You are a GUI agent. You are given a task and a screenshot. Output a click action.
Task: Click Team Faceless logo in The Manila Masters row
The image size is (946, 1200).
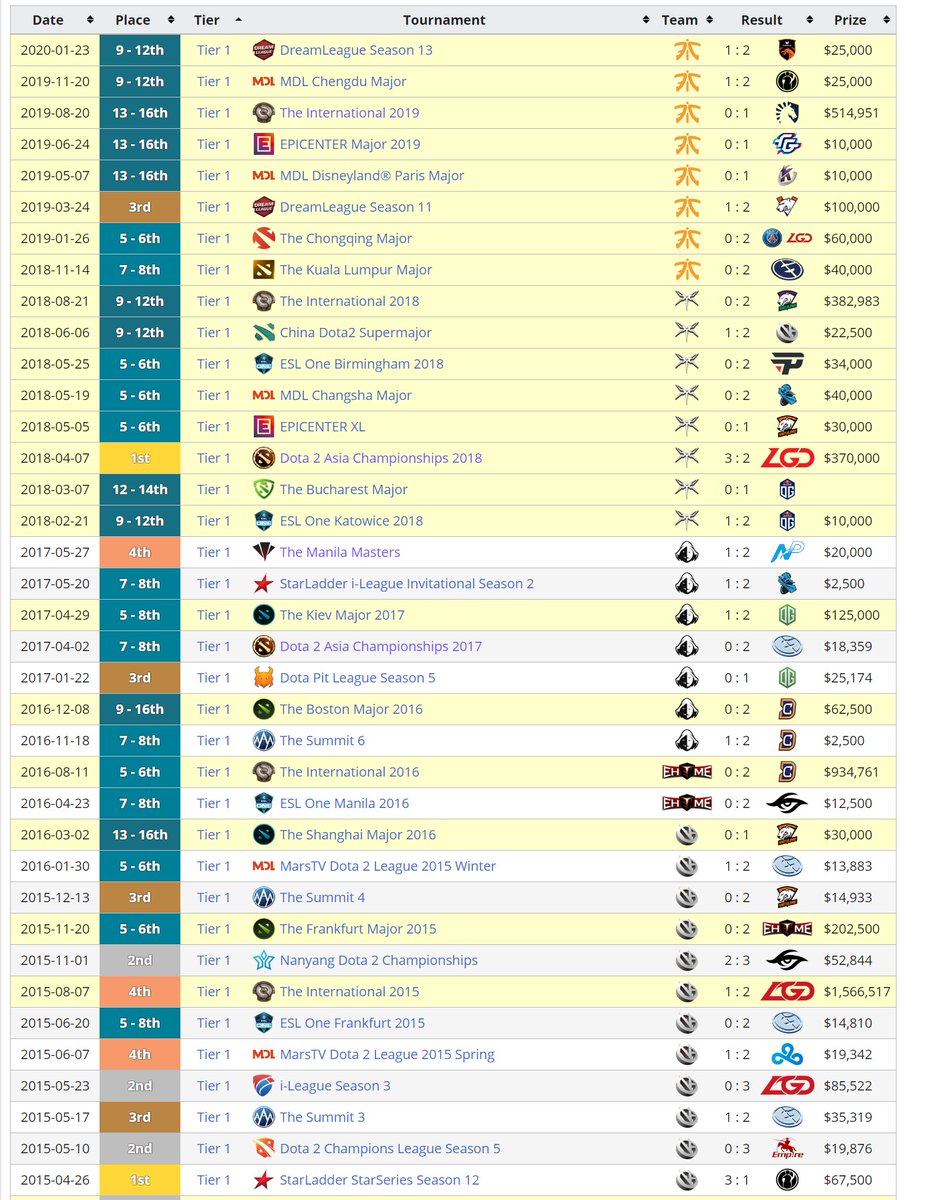coord(687,552)
